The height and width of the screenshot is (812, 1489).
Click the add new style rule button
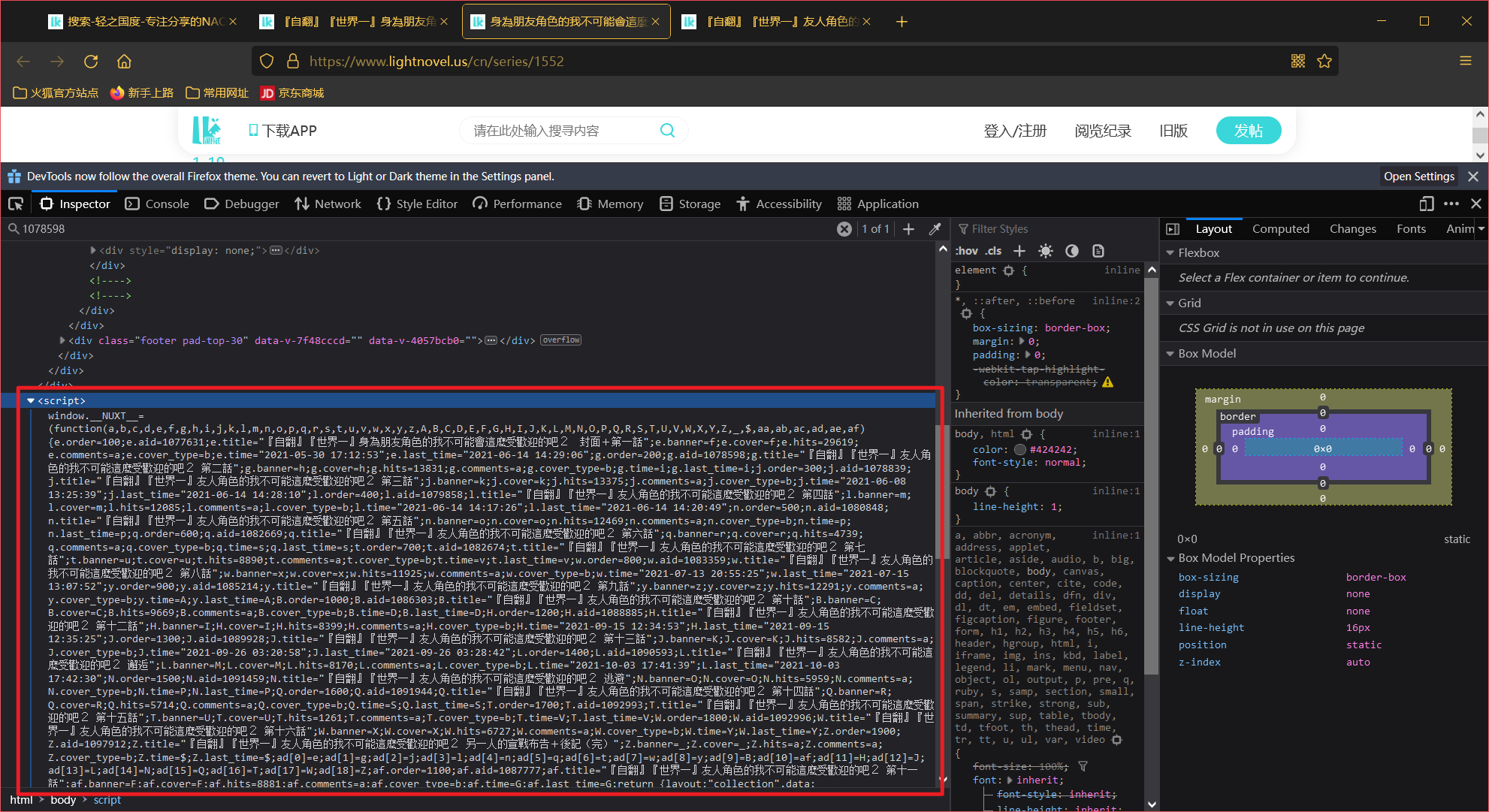pyautogui.click(x=1019, y=251)
